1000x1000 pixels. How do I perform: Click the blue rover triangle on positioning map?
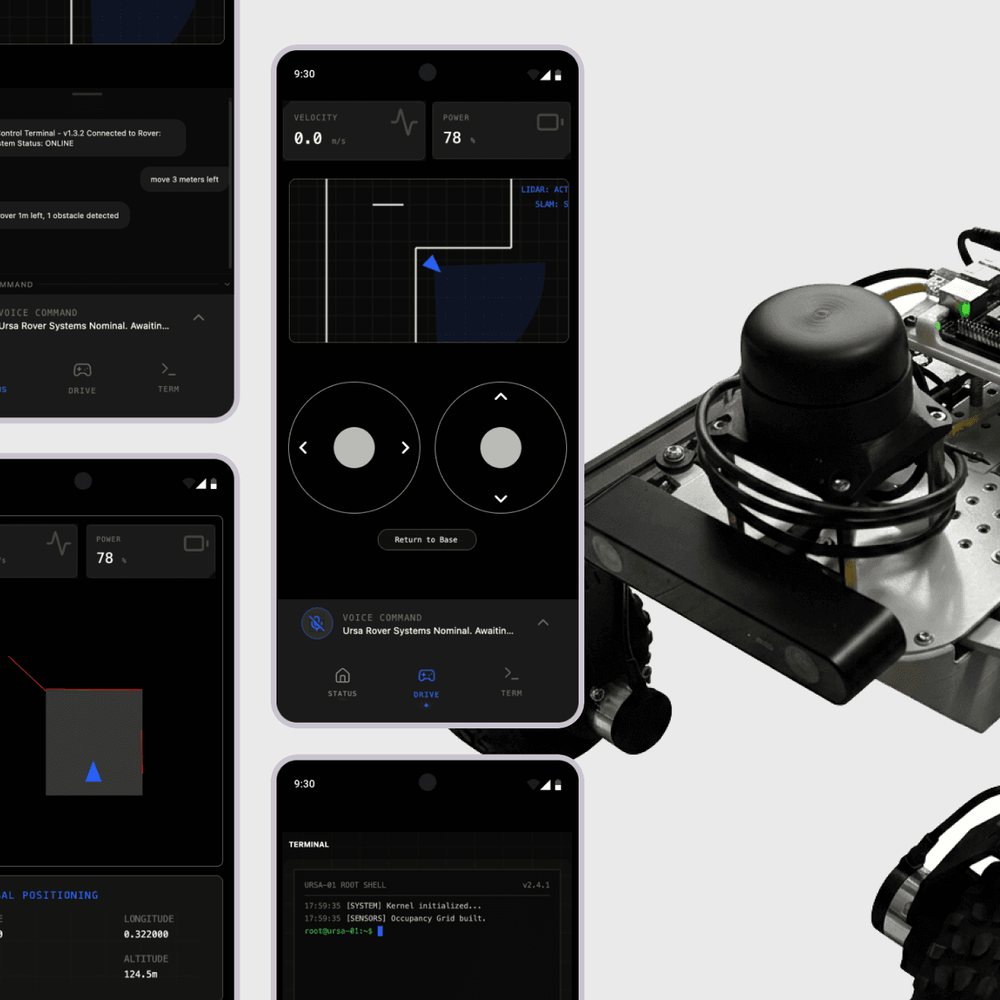tap(94, 772)
